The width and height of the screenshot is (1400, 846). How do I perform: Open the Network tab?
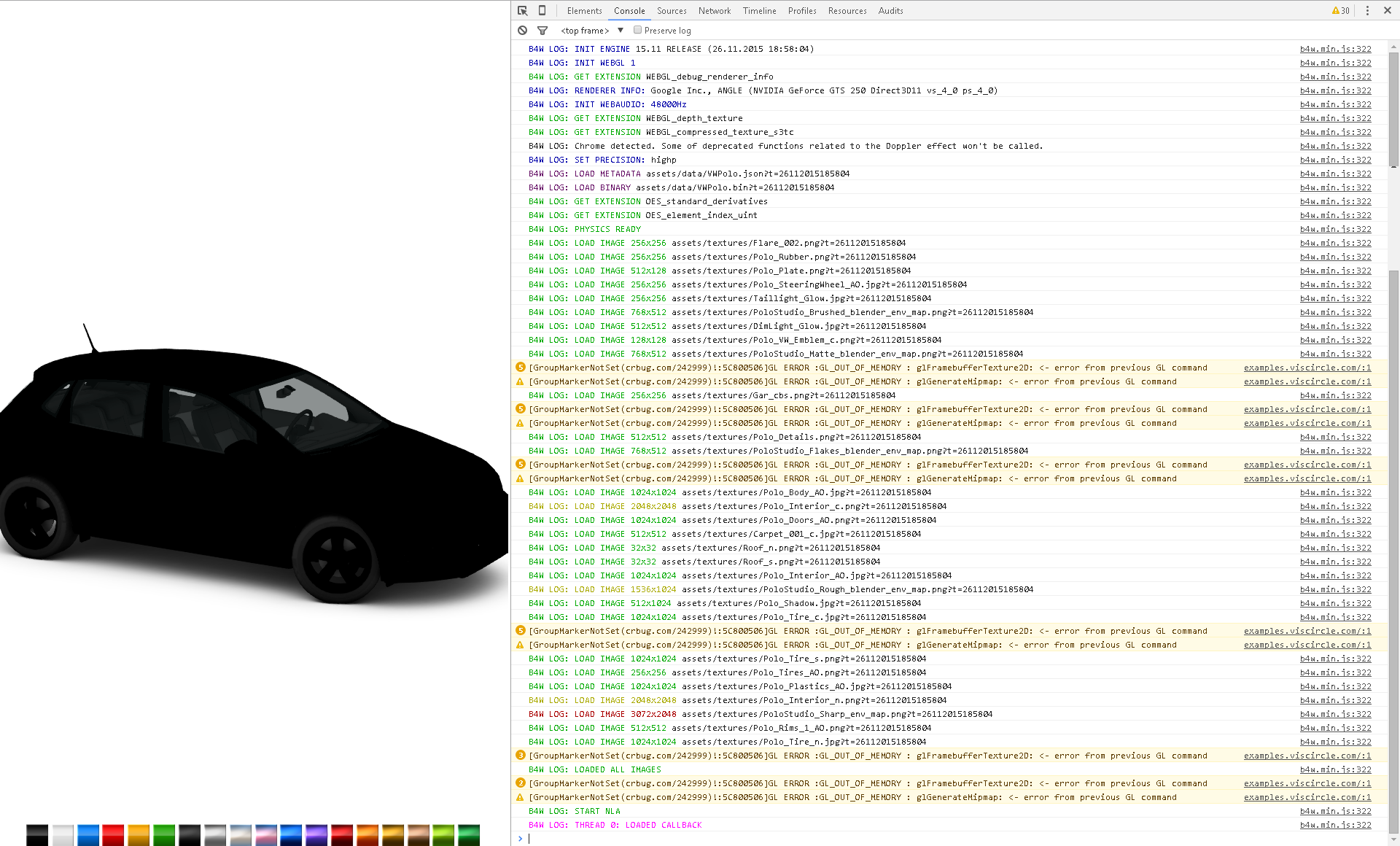(x=714, y=10)
